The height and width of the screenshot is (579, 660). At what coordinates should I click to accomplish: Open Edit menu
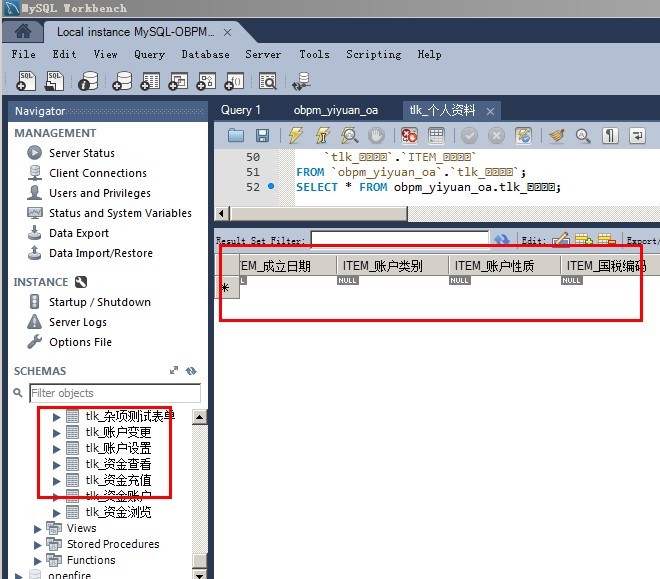point(64,55)
